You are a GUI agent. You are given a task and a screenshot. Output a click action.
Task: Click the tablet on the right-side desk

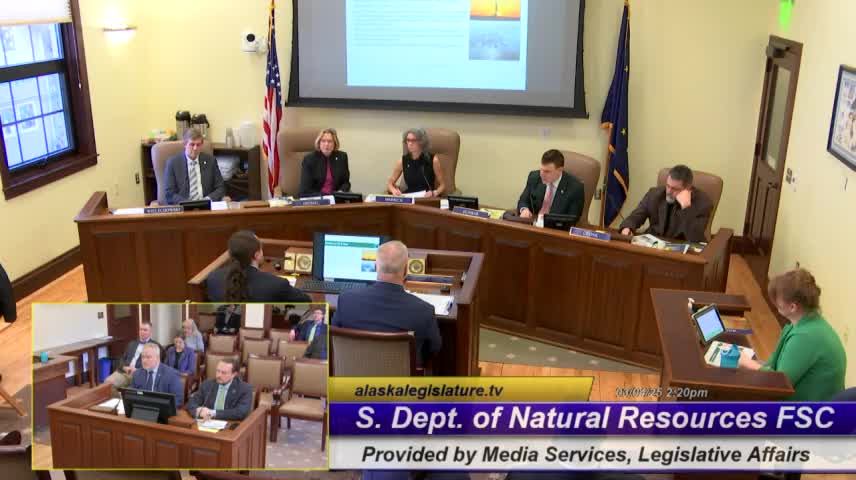tap(709, 323)
